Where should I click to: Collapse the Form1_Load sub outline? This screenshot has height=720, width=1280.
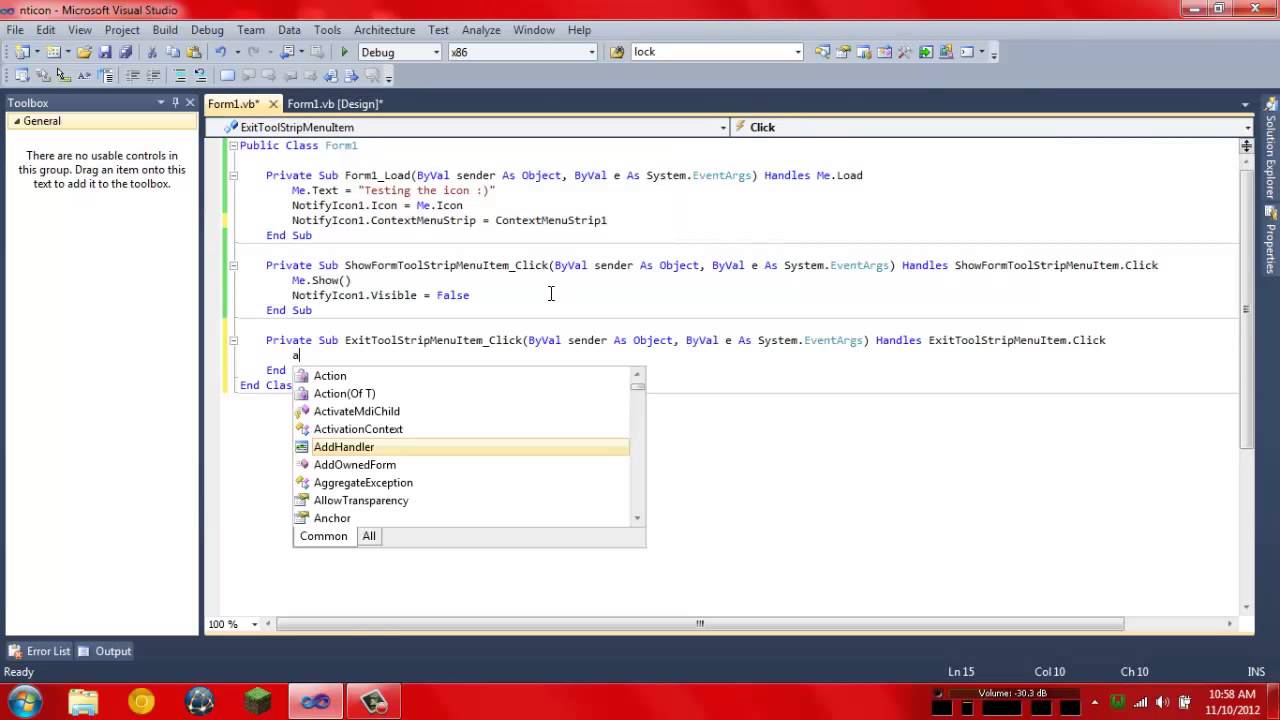[x=233, y=175]
